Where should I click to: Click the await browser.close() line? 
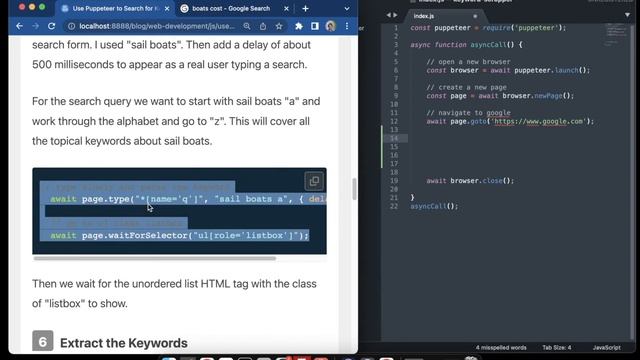(470, 181)
